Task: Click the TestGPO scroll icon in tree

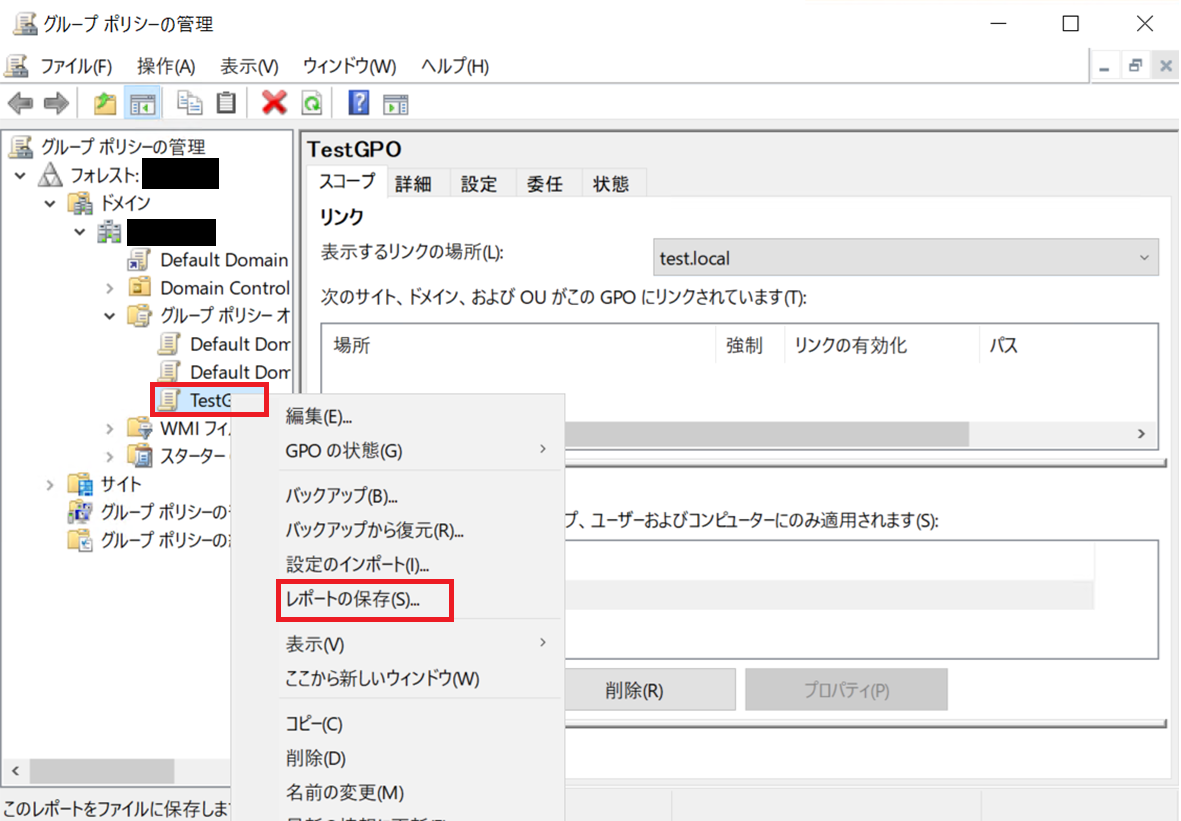Action: point(169,400)
